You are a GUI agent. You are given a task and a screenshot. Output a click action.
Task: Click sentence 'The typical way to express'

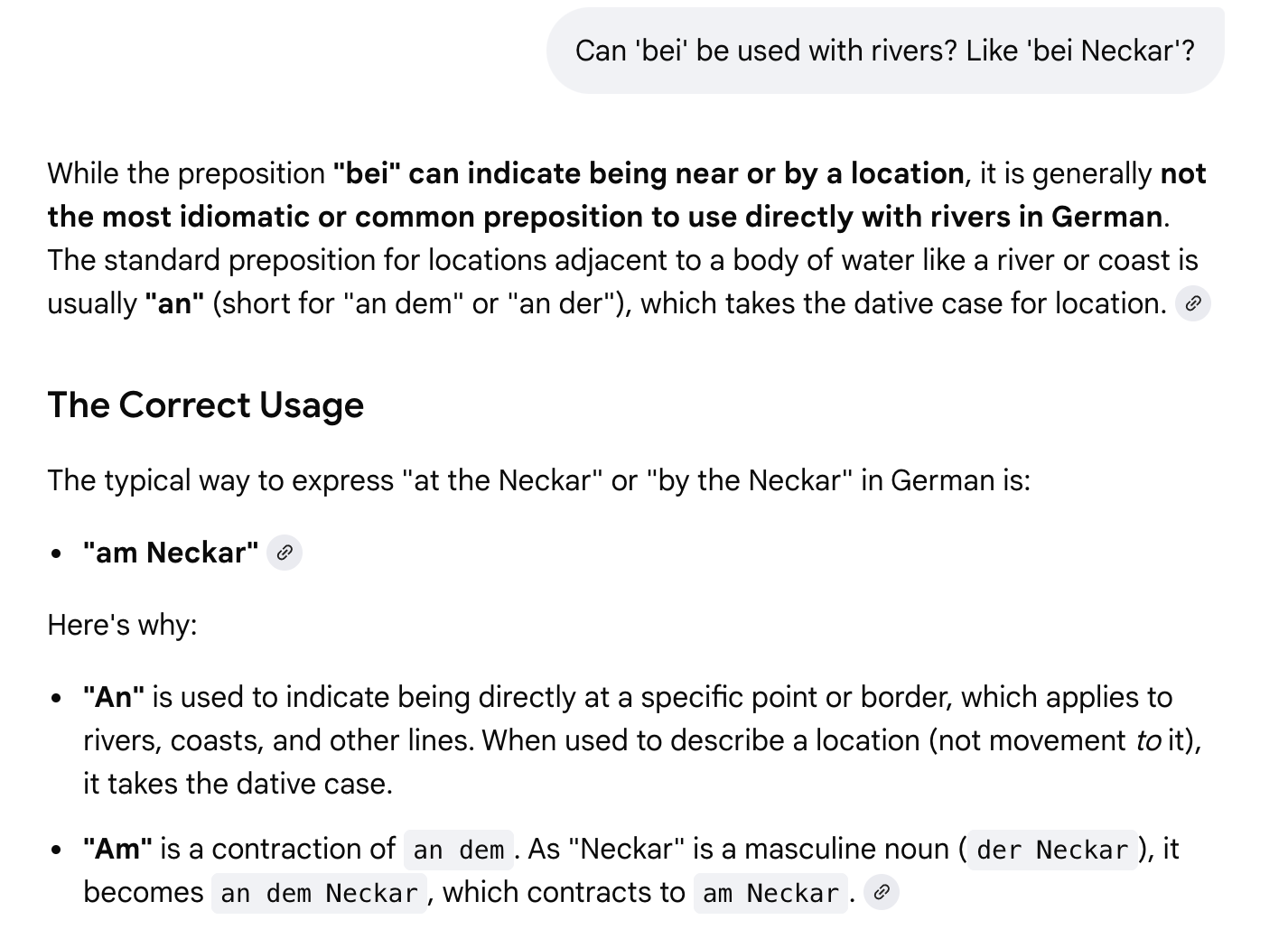coord(538,480)
